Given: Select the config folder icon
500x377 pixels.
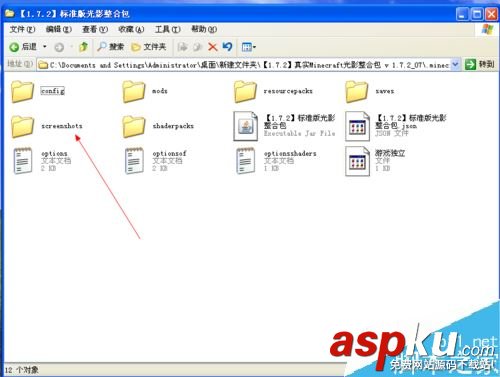Looking at the screenshot, I should [22, 91].
